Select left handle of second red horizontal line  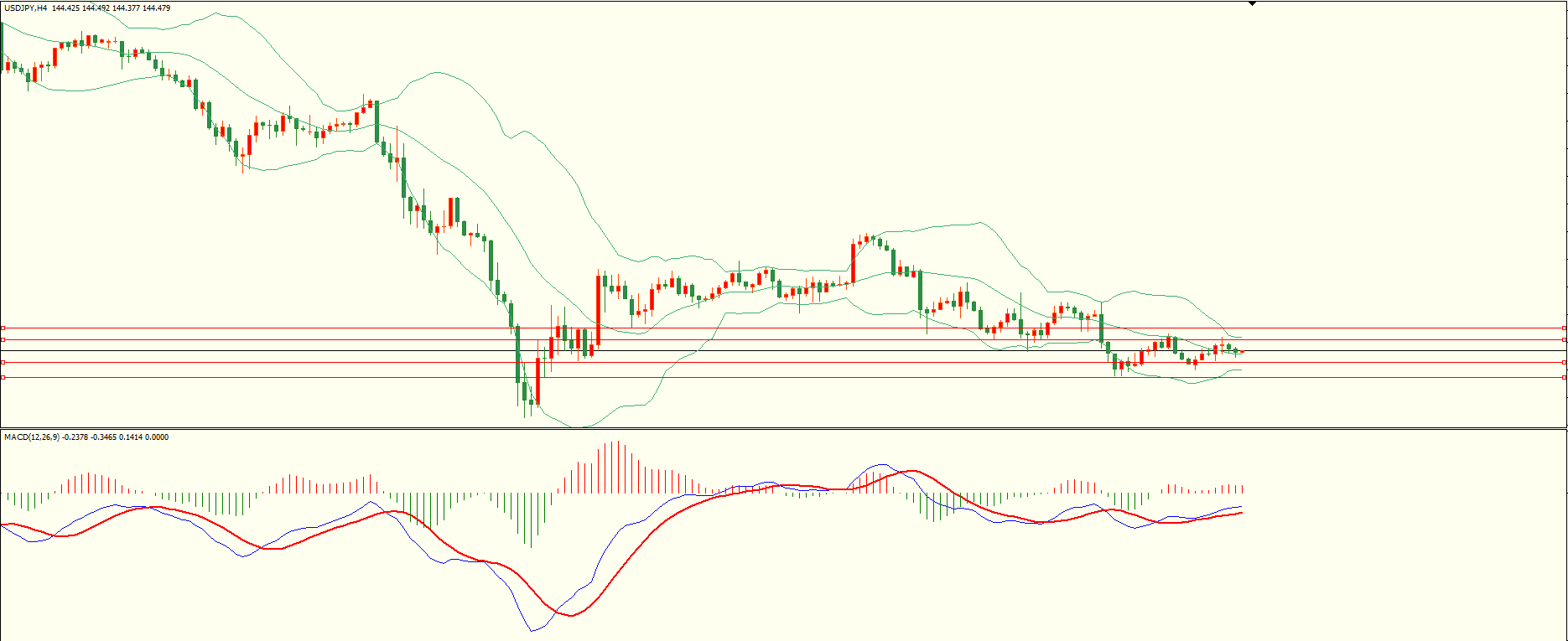tap(3, 339)
